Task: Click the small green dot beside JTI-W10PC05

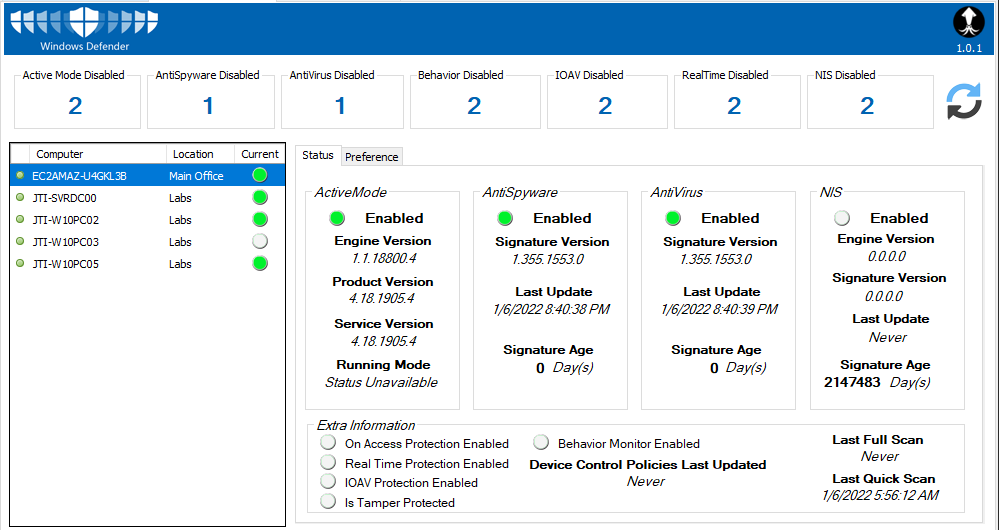Action: (x=20, y=264)
